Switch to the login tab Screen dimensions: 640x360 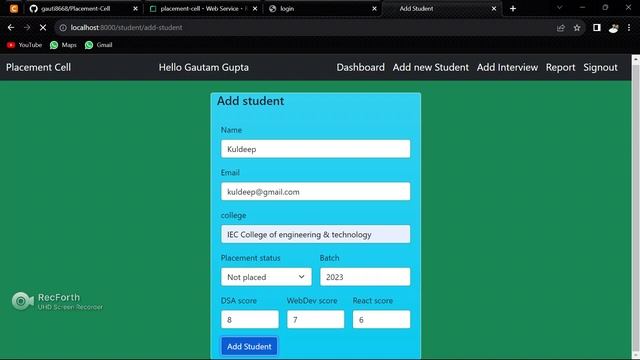pyautogui.click(x=322, y=9)
